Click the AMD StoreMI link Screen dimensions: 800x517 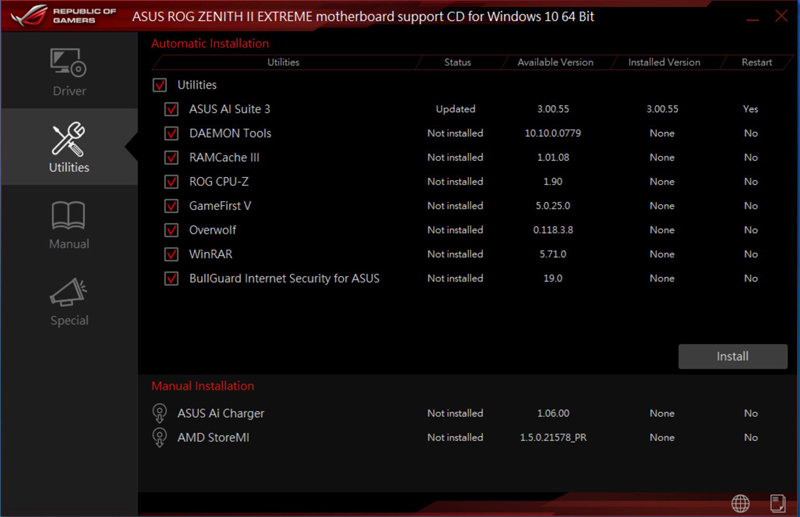pyautogui.click(x=213, y=437)
